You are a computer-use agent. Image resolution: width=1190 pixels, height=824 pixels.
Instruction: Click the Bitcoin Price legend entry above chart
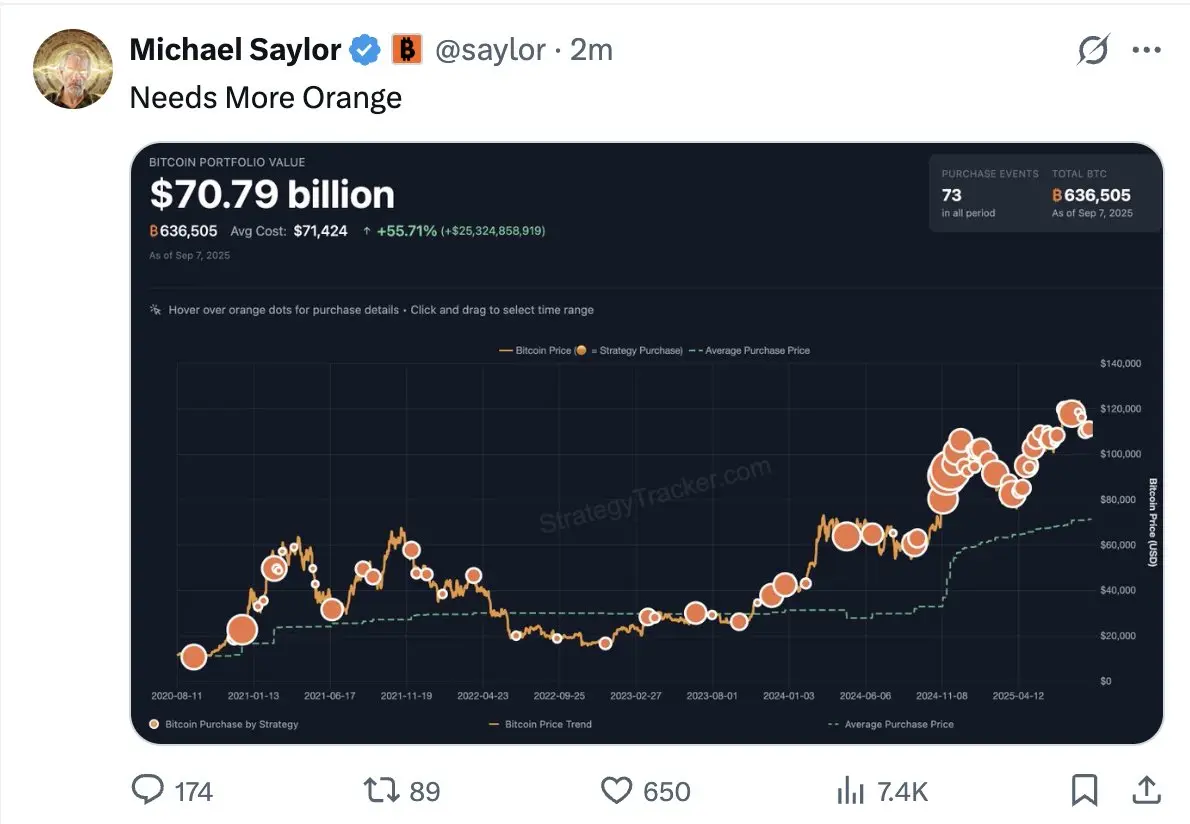pyautogui.click(x=535, y=351)
